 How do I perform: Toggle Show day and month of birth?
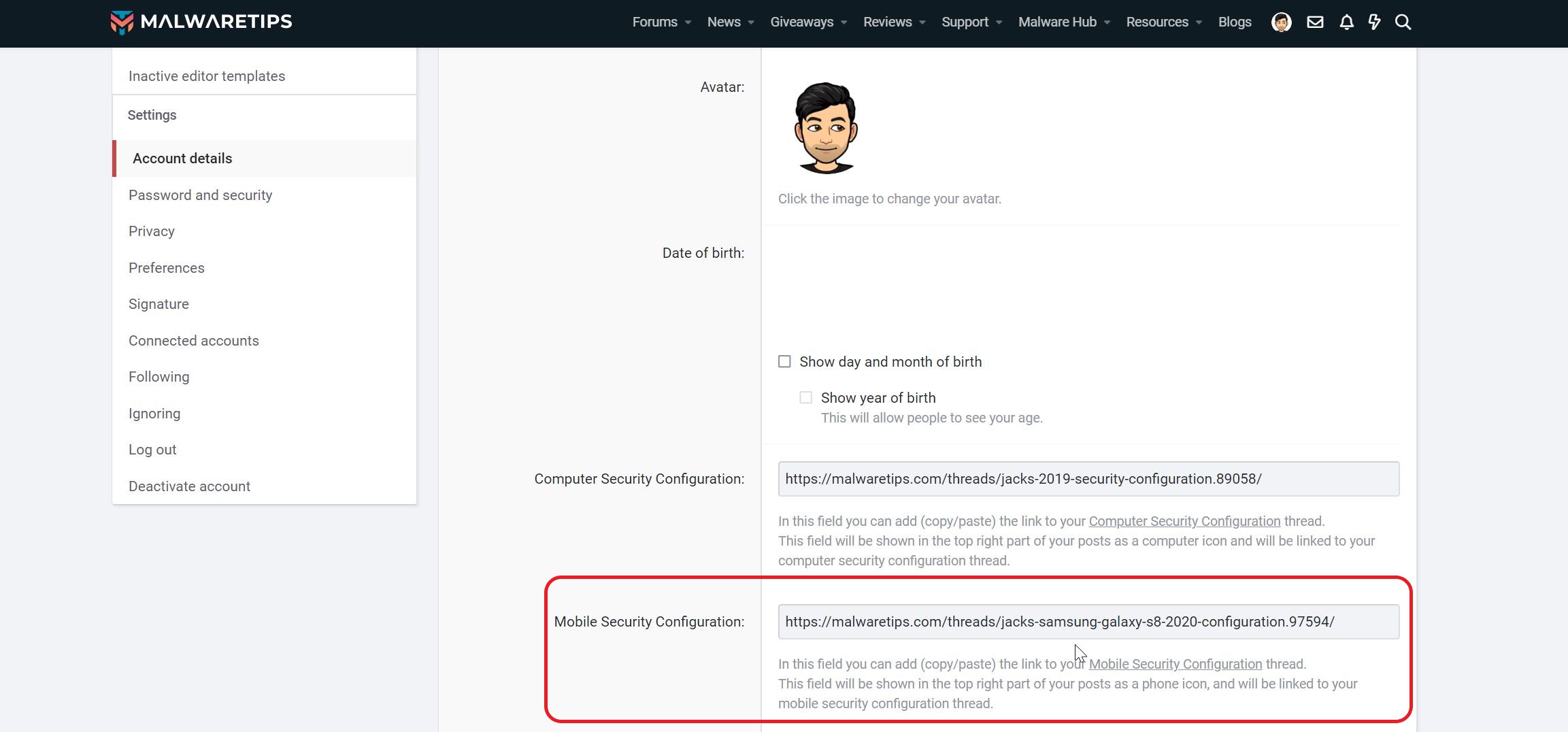coord(785,362)
